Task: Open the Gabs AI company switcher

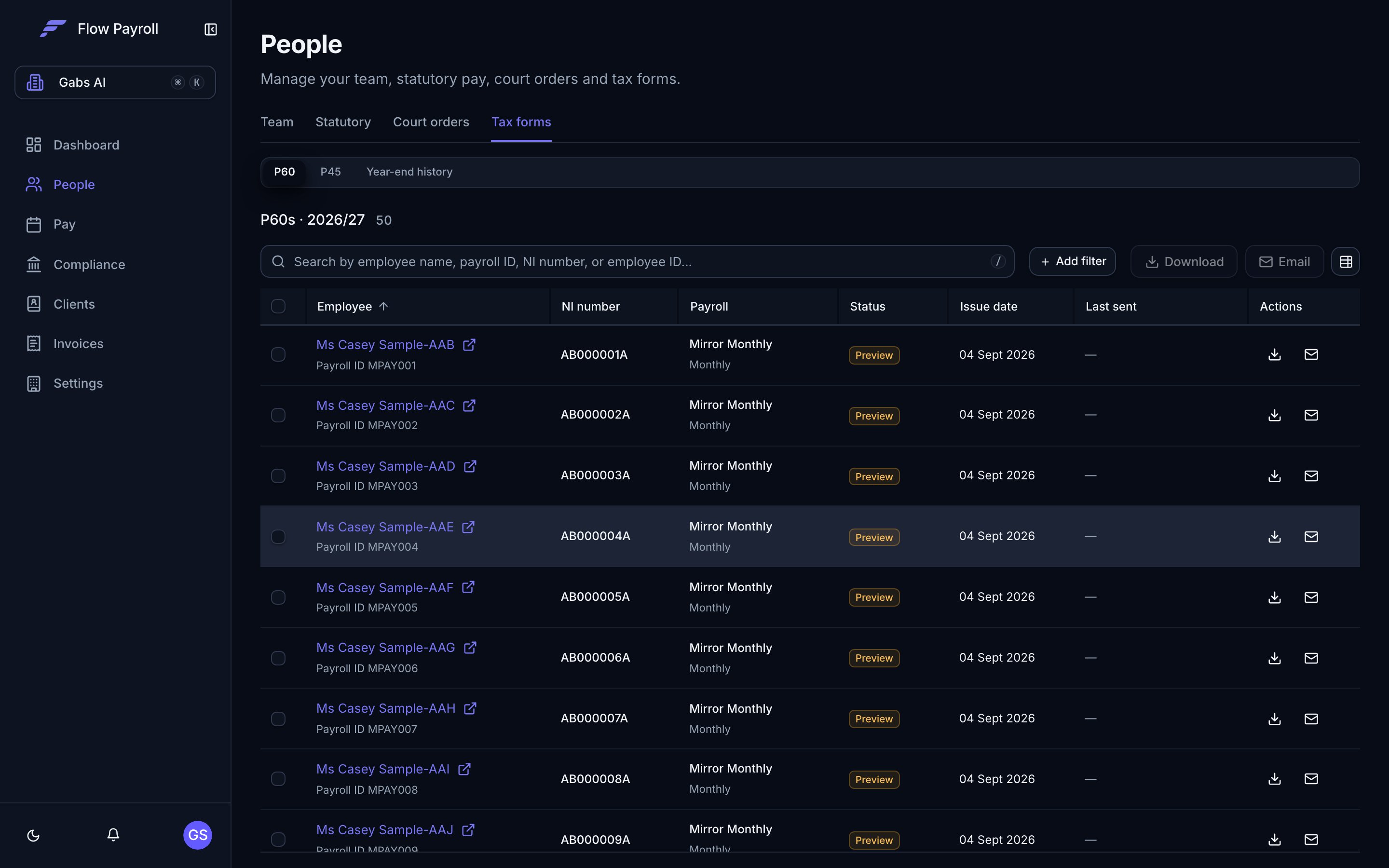Action: [x=115, y=82]
